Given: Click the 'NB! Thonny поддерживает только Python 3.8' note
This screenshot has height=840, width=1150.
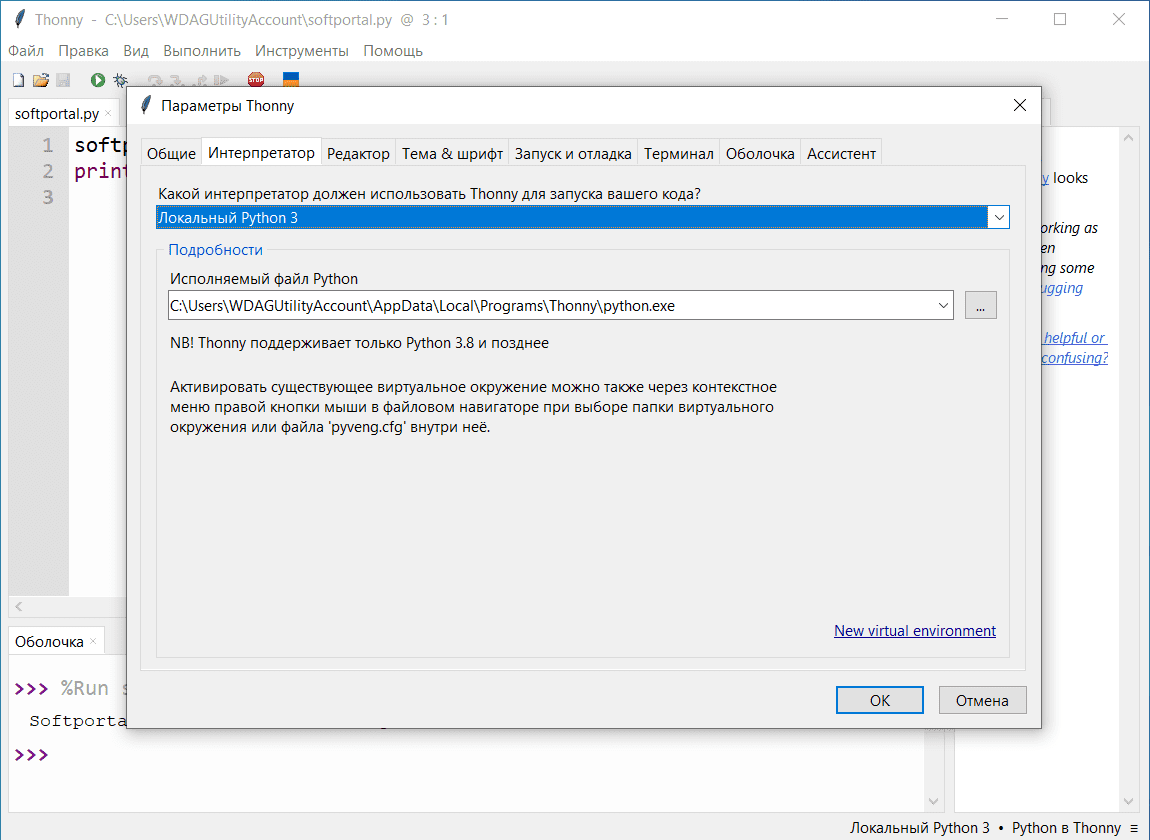Looking at the screenshot, I should click(359, 343).
